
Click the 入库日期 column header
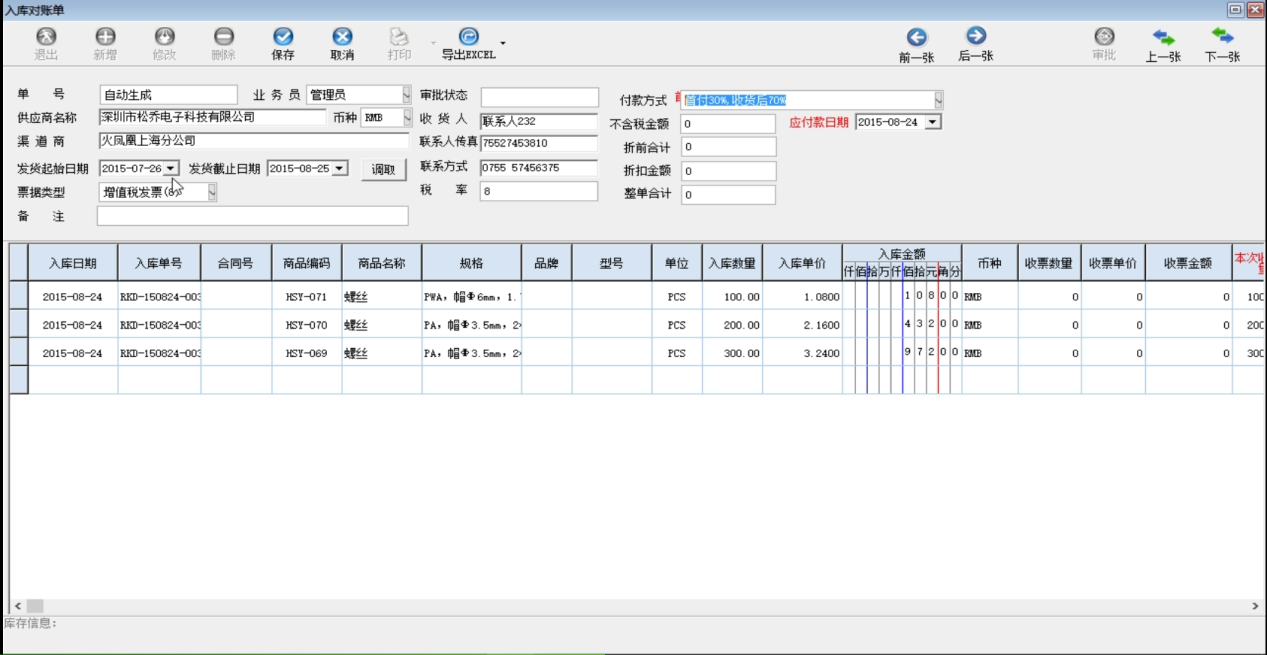(x=73, y=264)
